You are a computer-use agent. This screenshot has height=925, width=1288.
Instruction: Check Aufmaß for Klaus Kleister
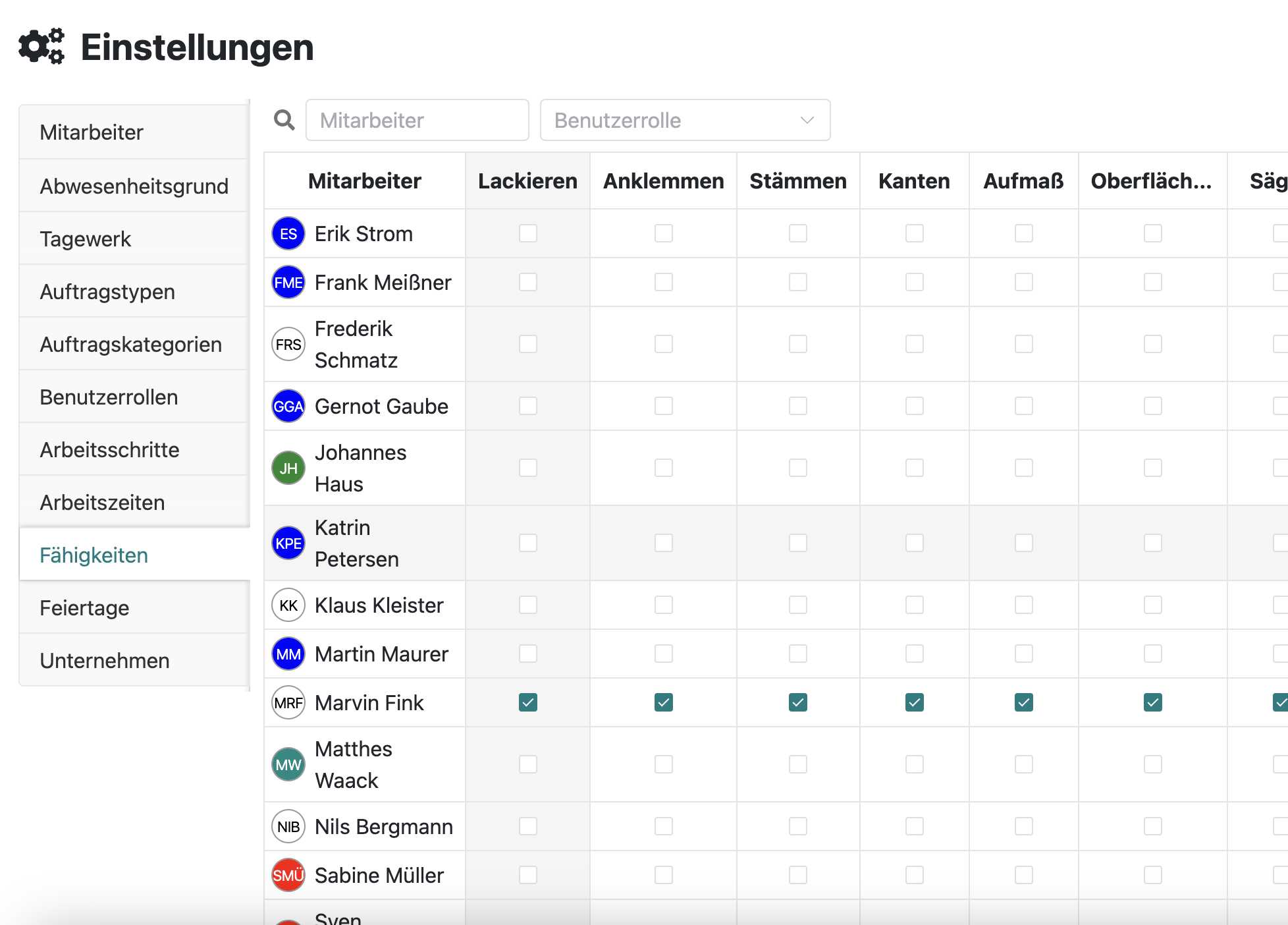pos(1023,605)
